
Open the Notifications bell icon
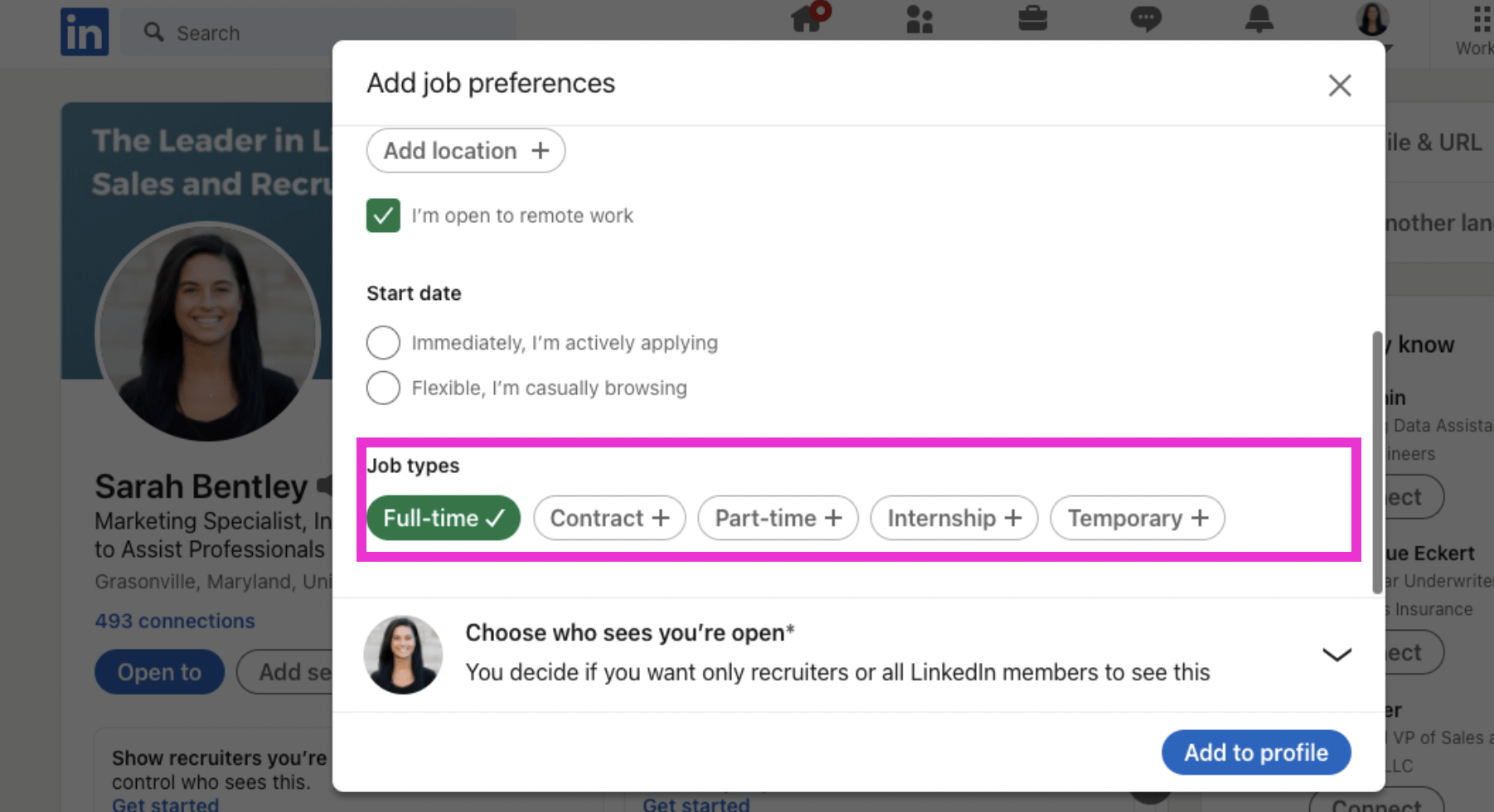pos(1259,18)
